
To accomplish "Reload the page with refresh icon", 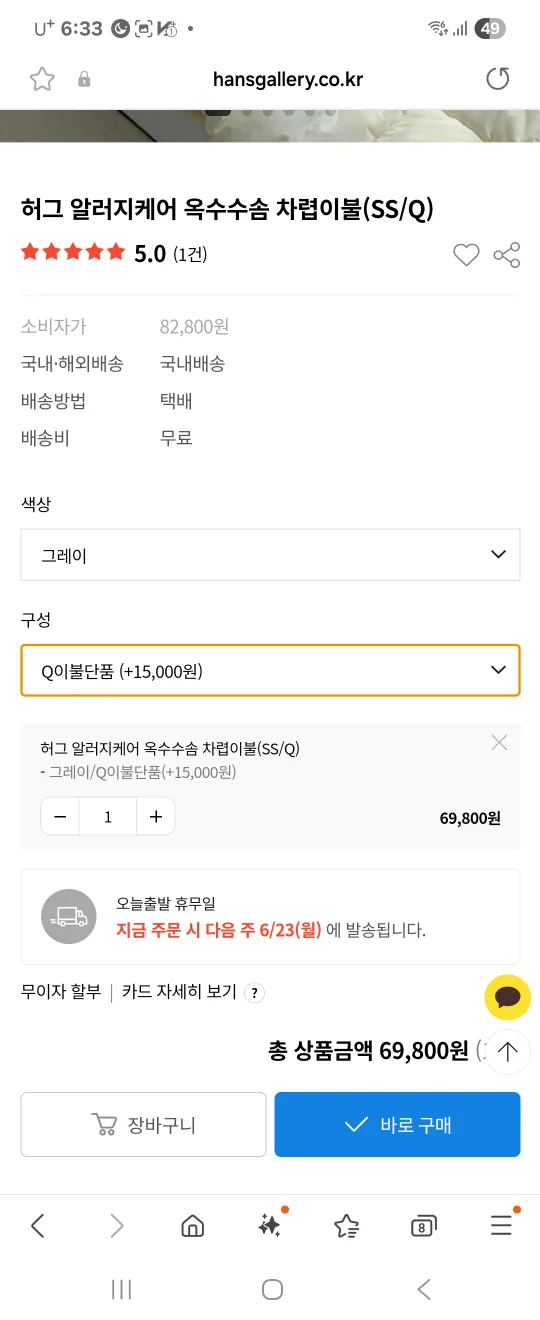I will tap(498, 79).
